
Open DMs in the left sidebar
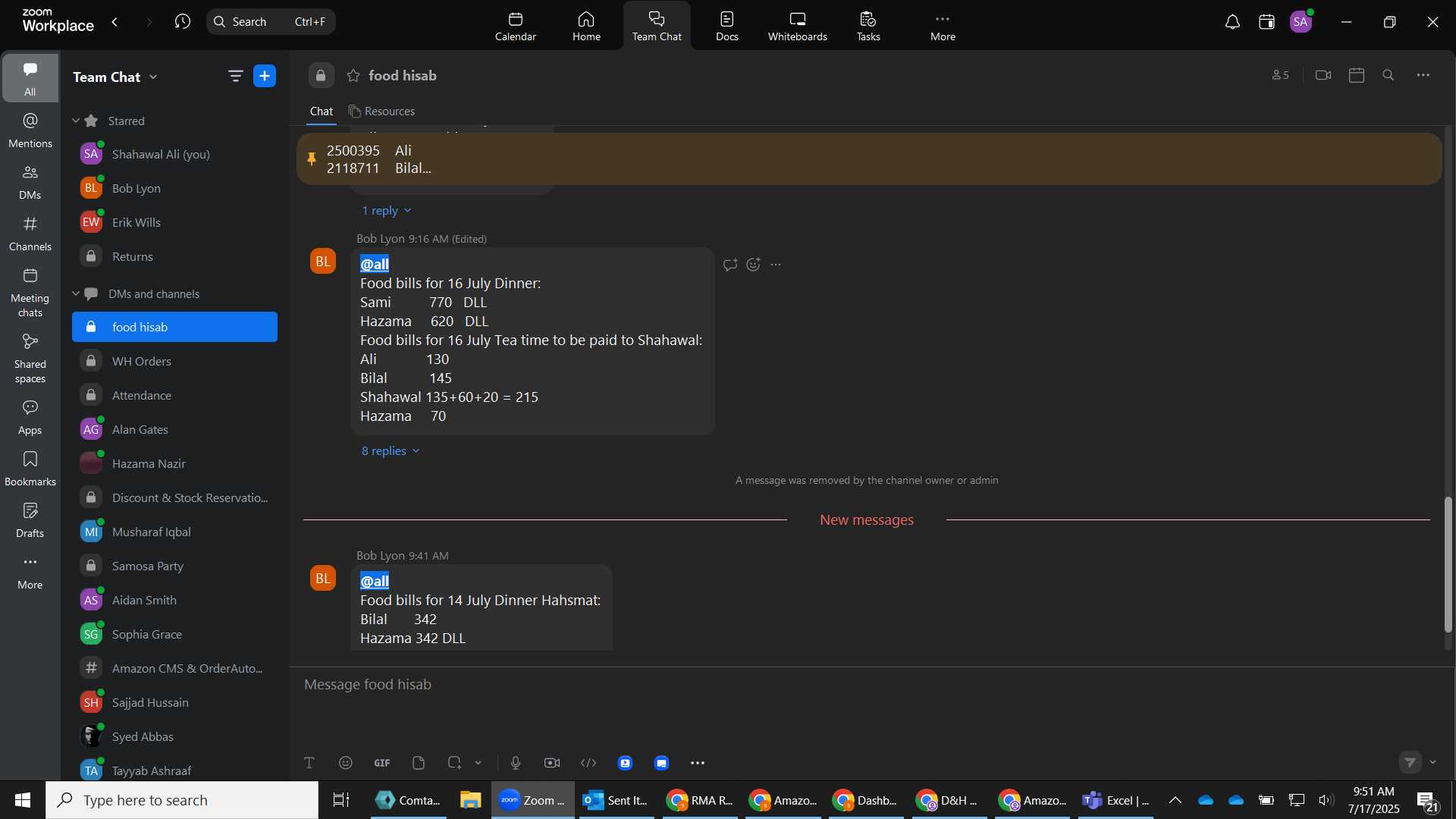(30, 182)
